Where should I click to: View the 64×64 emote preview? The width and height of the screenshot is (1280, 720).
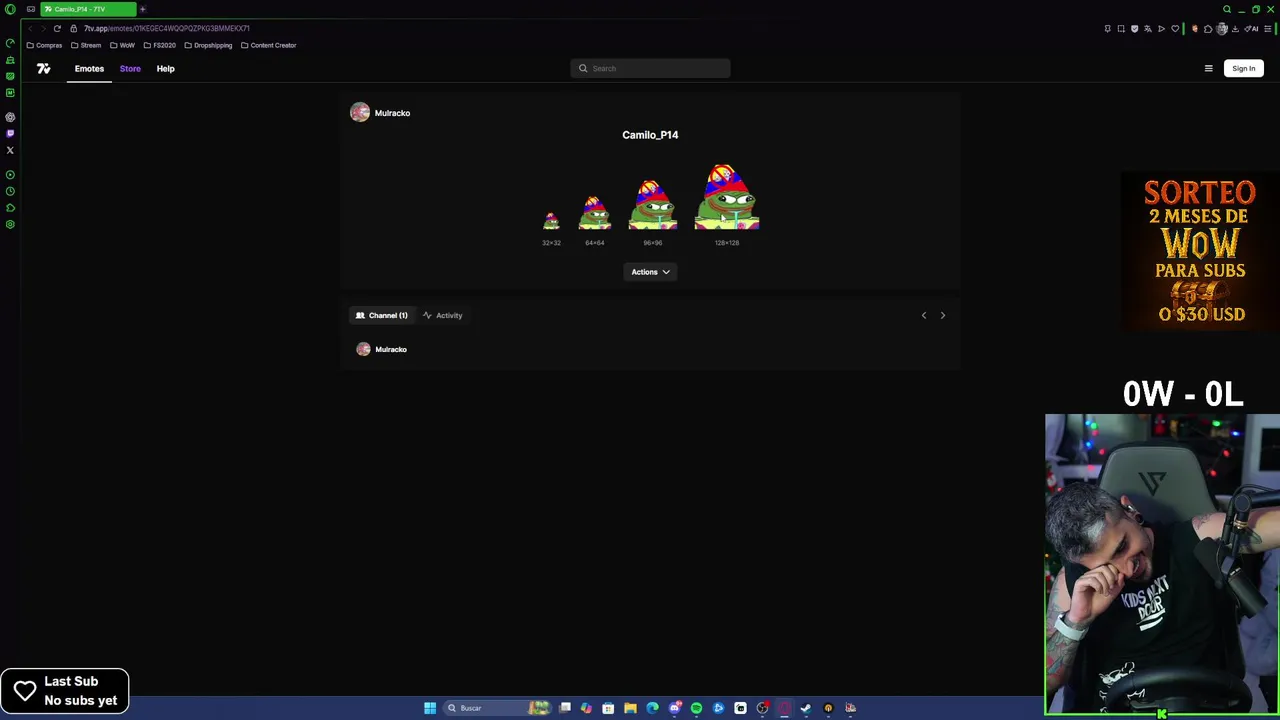[594, 213]
